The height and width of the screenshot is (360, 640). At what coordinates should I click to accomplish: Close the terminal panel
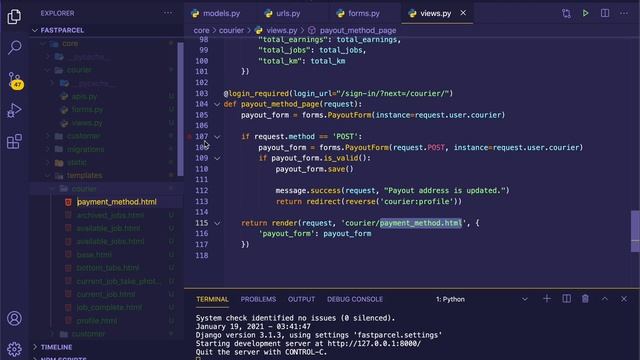[x=624, y=299]
